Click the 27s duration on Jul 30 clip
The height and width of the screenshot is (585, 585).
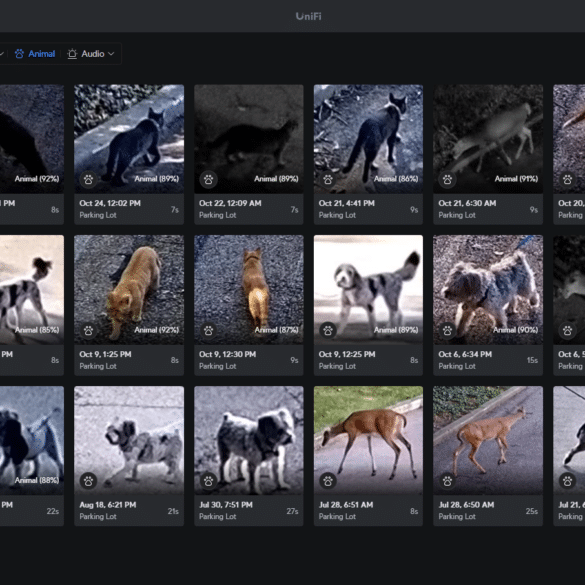point(292,512)
